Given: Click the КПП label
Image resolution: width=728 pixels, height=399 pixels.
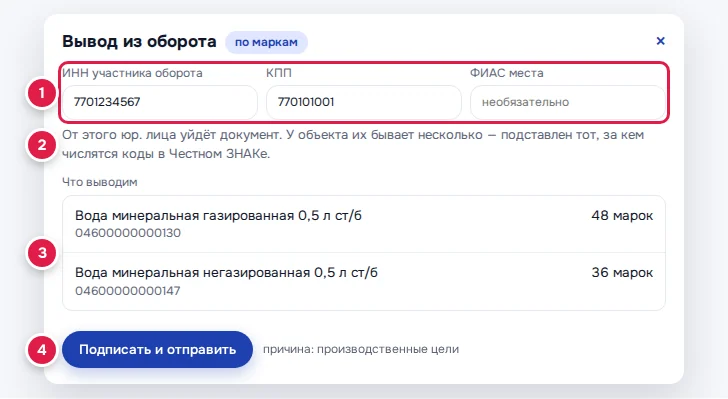Looking at the screenshot, I should click(279, 73).
